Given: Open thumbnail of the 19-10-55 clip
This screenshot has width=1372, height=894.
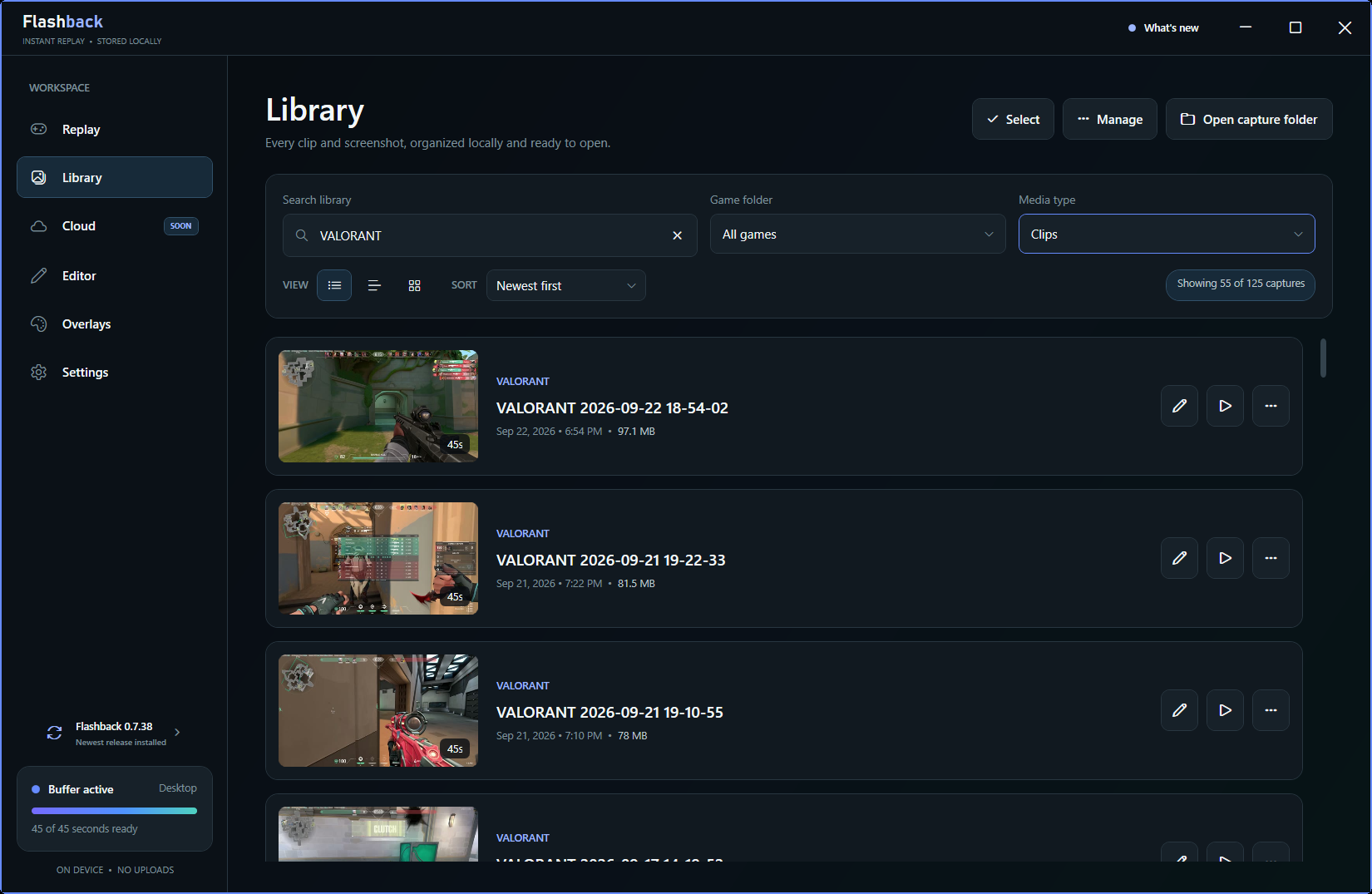Looking at the screenshot, I should [x=378, y=710].
